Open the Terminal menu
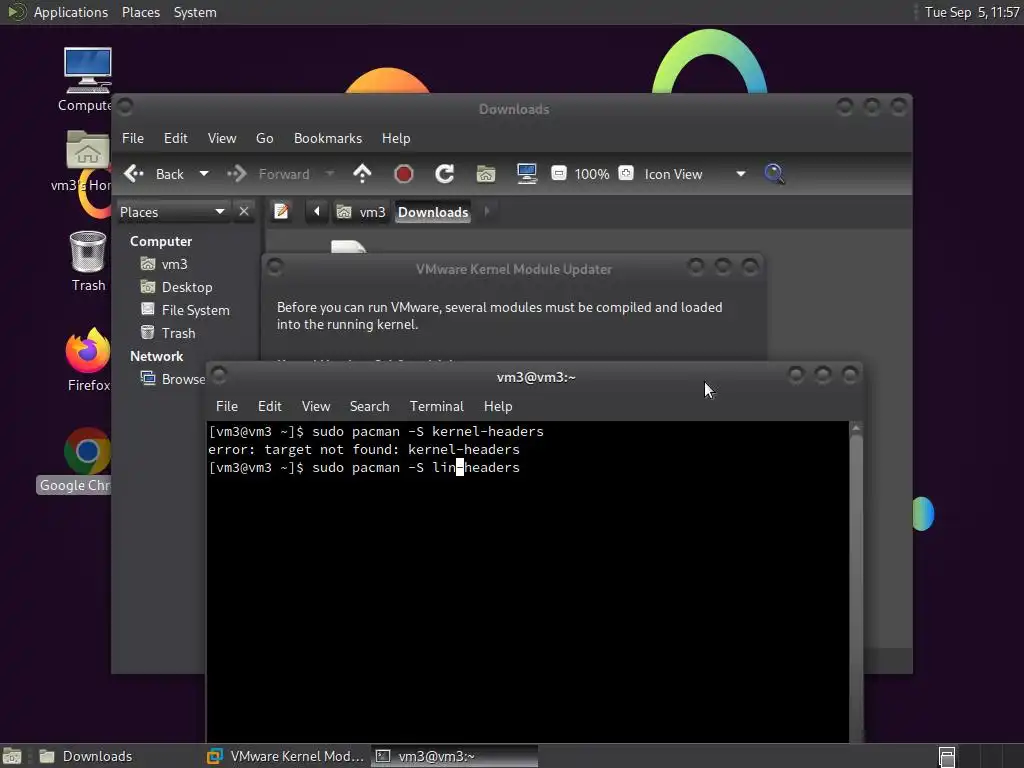Image resolution: width=1024 pixels, height=768 pixels. pyautogui.click(x=437, y=406)
